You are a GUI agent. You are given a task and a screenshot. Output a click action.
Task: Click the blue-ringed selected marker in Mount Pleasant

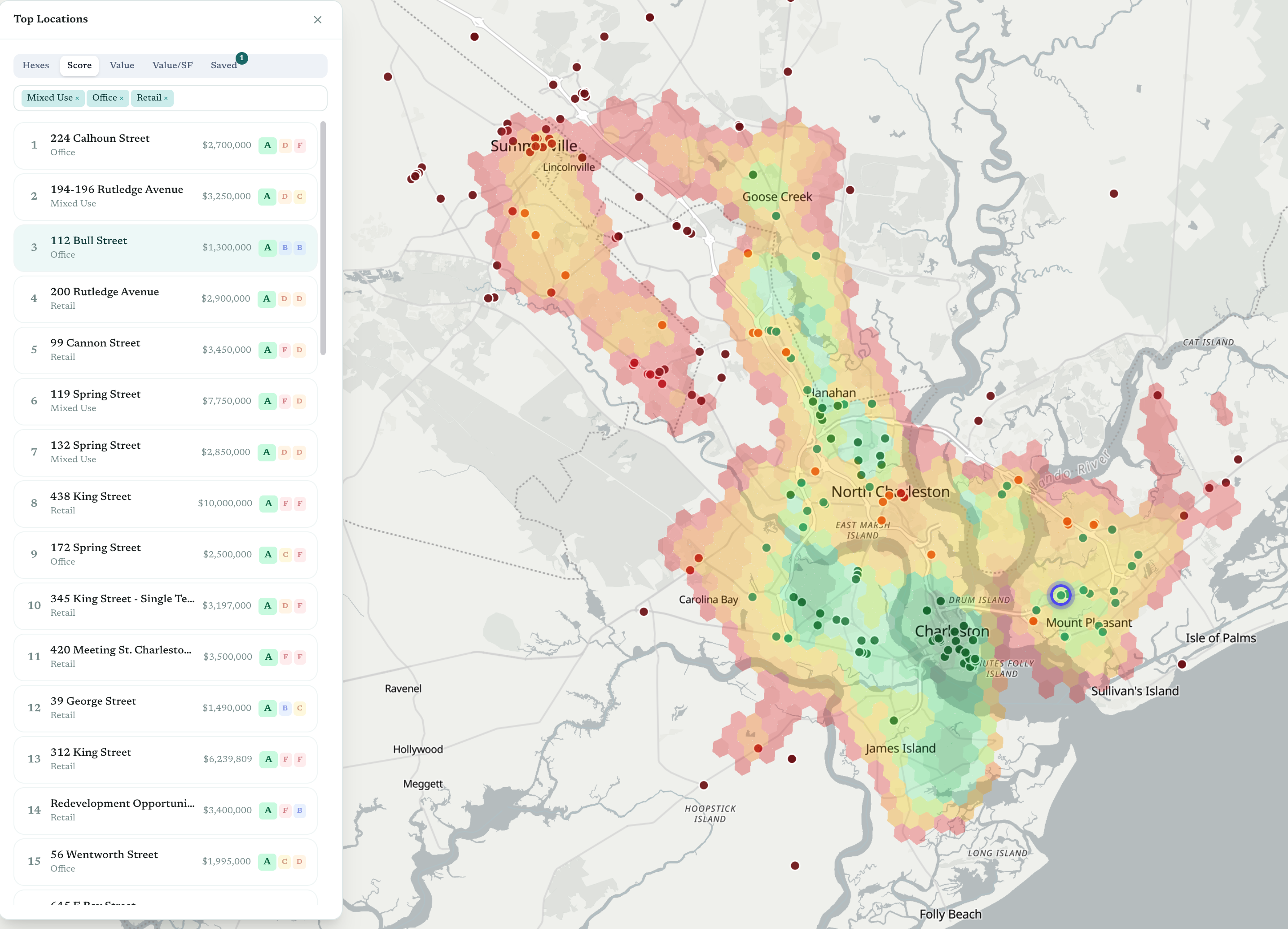point(1060,595)
